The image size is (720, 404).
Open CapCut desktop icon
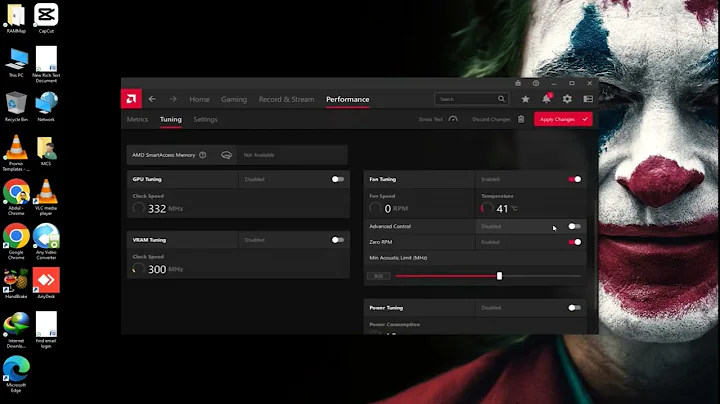click(x=46, y=19)
